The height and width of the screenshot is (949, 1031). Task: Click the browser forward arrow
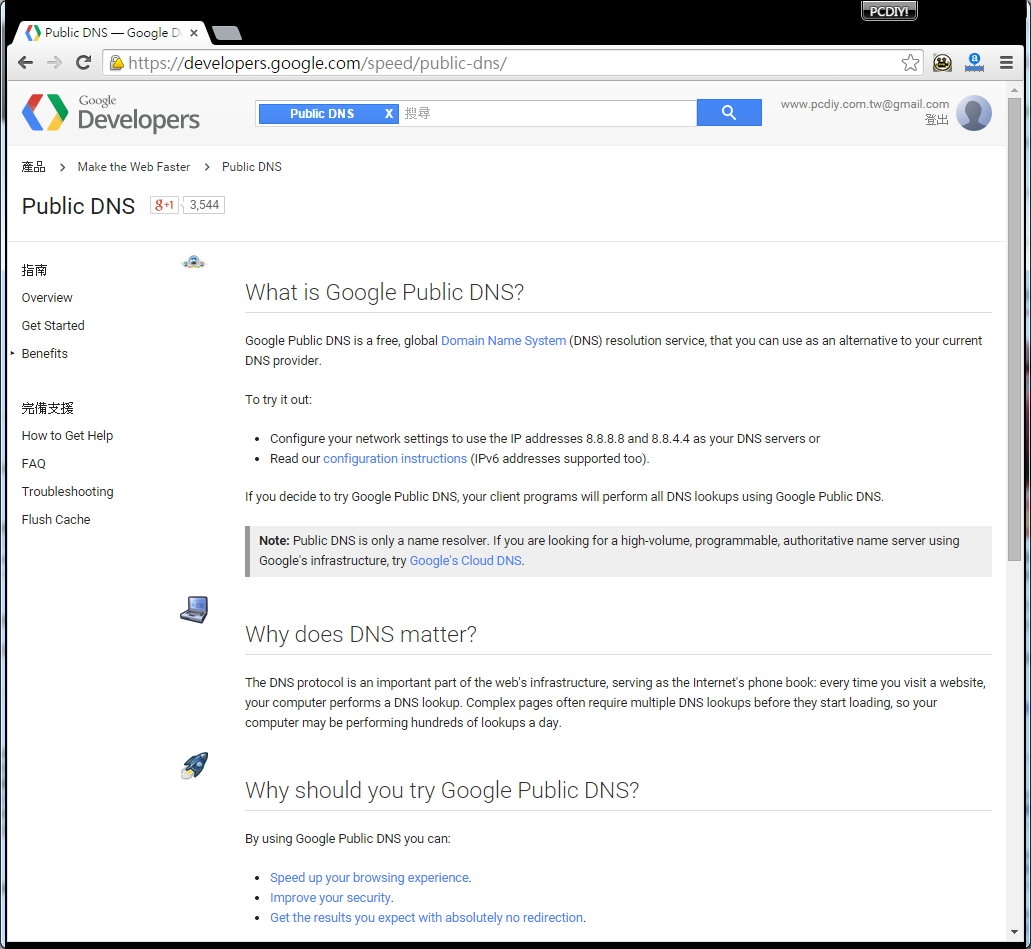pos(55,62)
